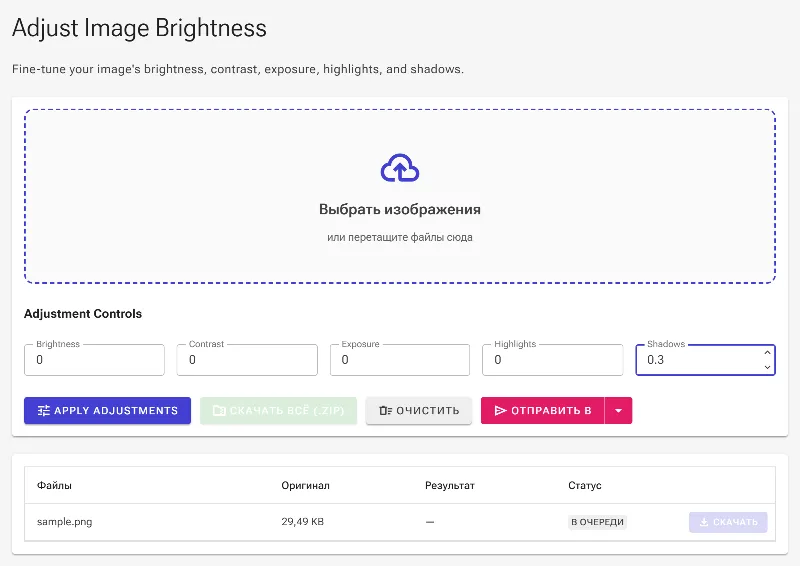Click the folder icon on Скачать всё
This screenshot has height=566, width=800.
coord(219,410)
